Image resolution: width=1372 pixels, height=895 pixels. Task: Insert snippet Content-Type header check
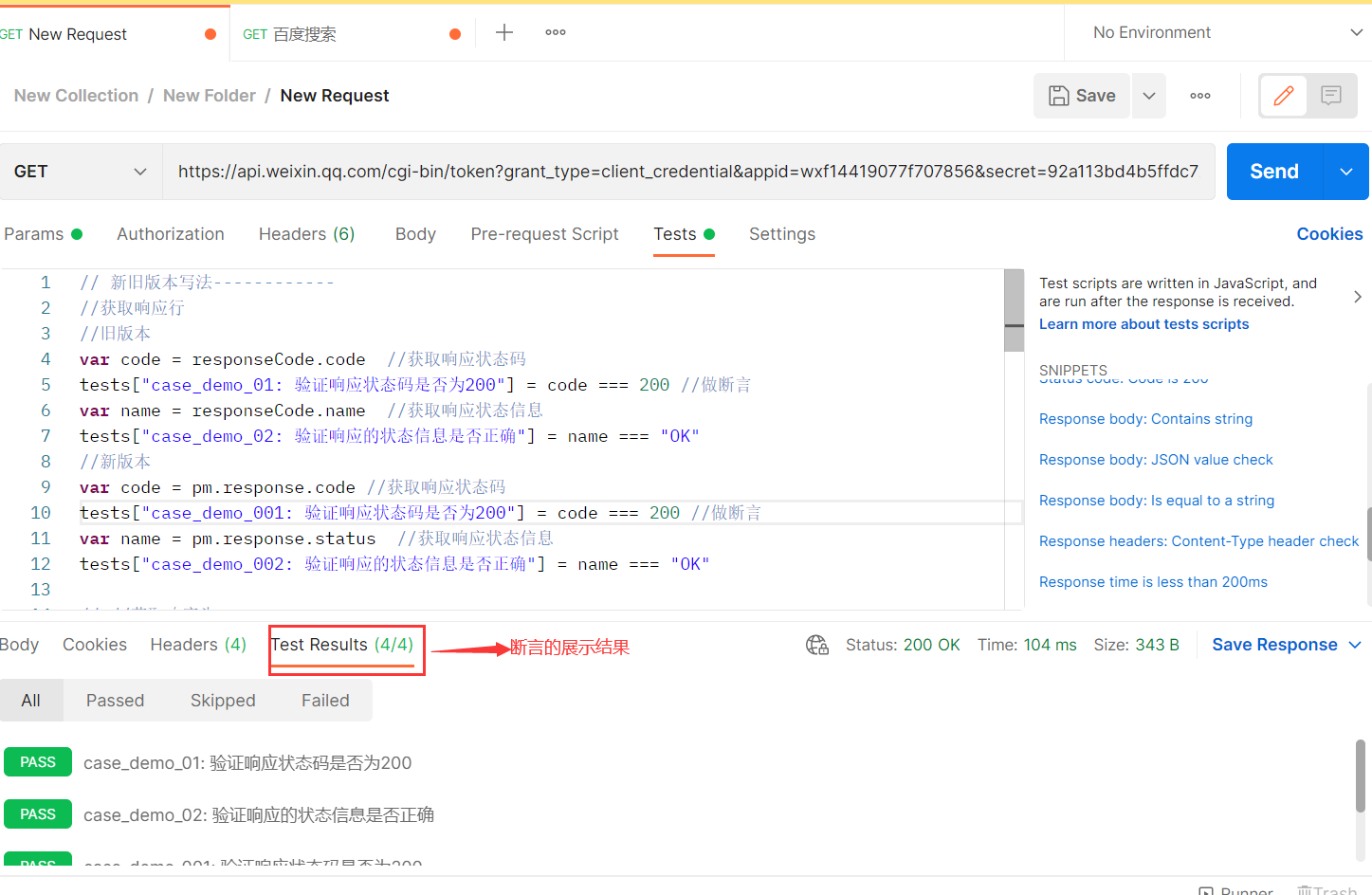(1198, 541)
